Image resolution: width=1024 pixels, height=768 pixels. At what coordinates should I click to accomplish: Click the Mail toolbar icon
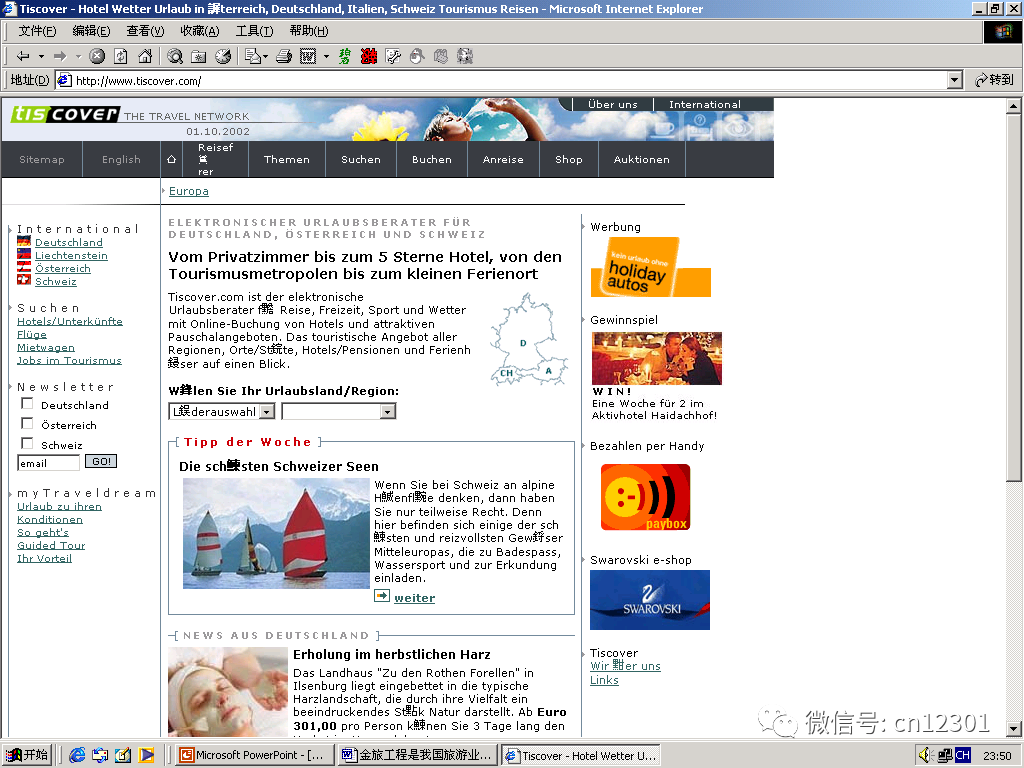(x=252, y=57)
